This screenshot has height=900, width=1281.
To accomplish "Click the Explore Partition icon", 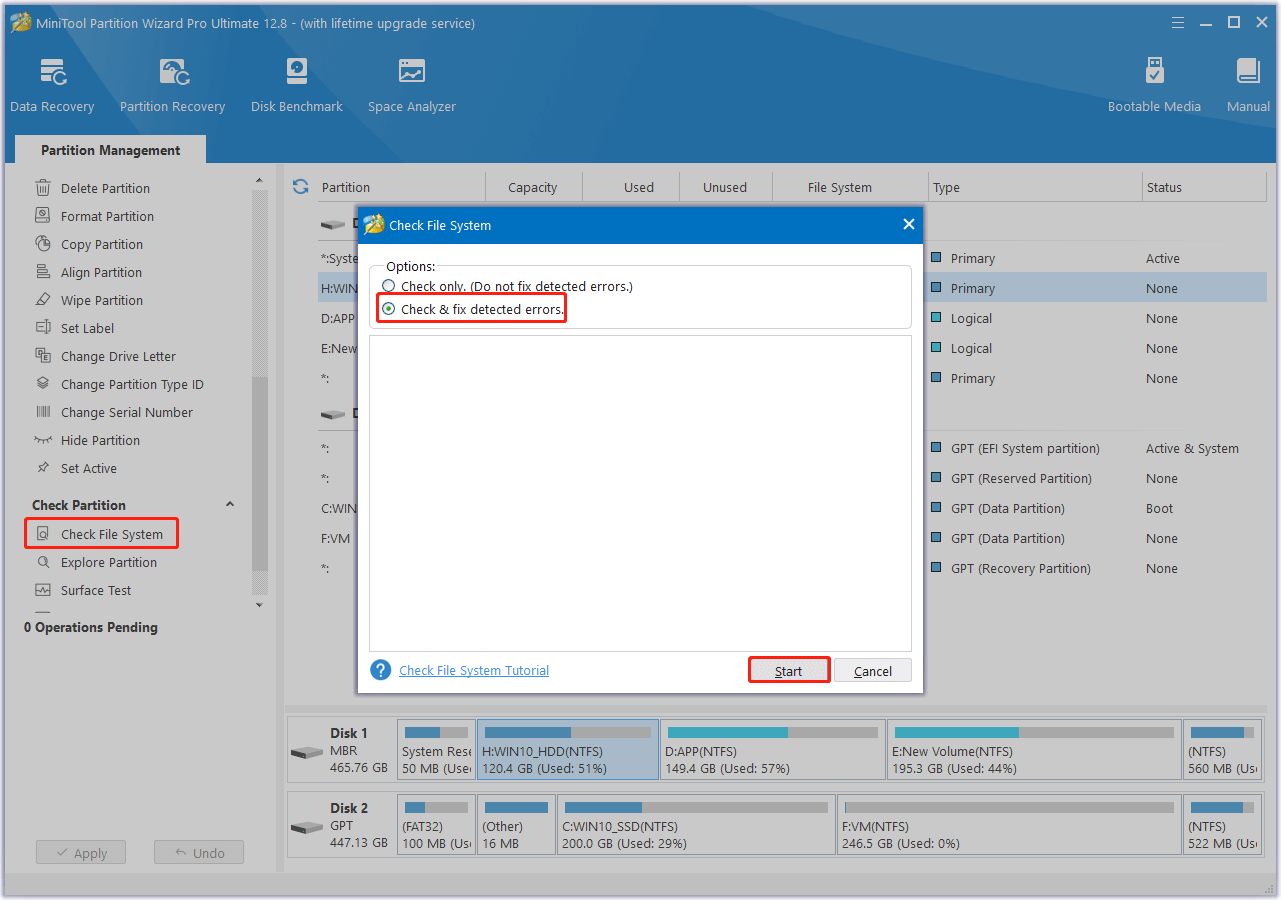I will pos(43,562).
